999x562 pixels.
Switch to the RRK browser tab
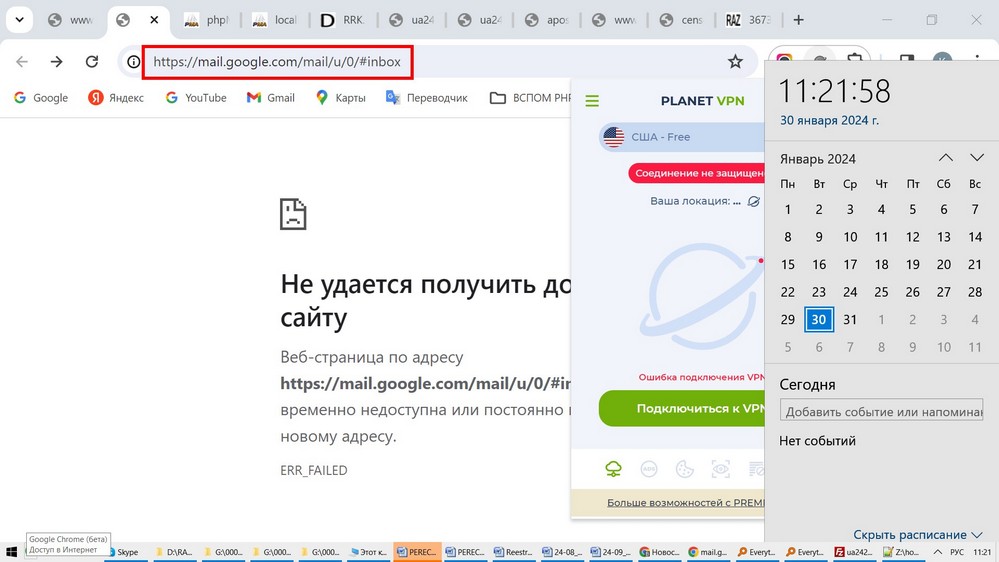[343, 20]
